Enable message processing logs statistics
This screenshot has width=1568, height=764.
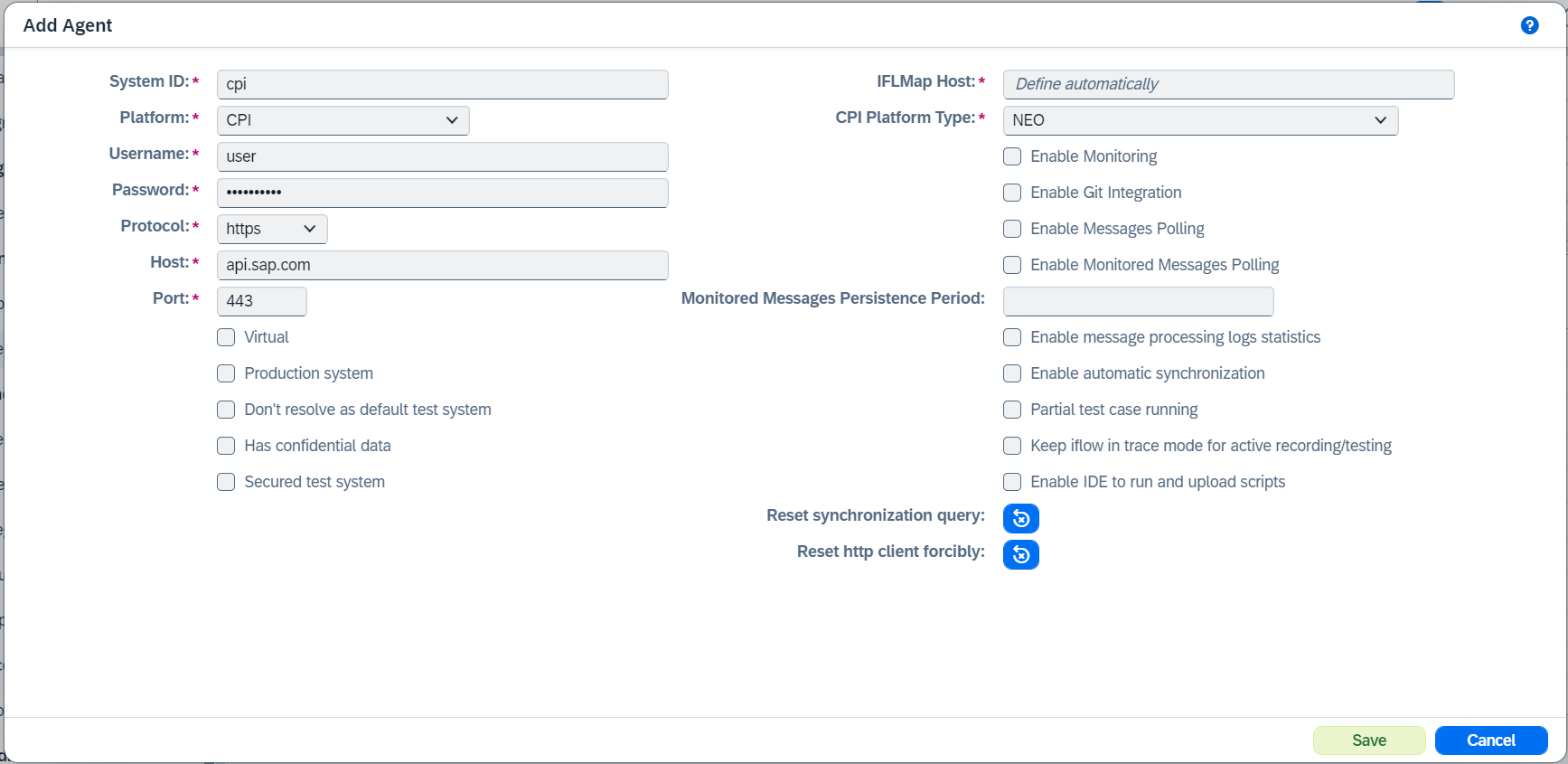tap(1012, 337)
